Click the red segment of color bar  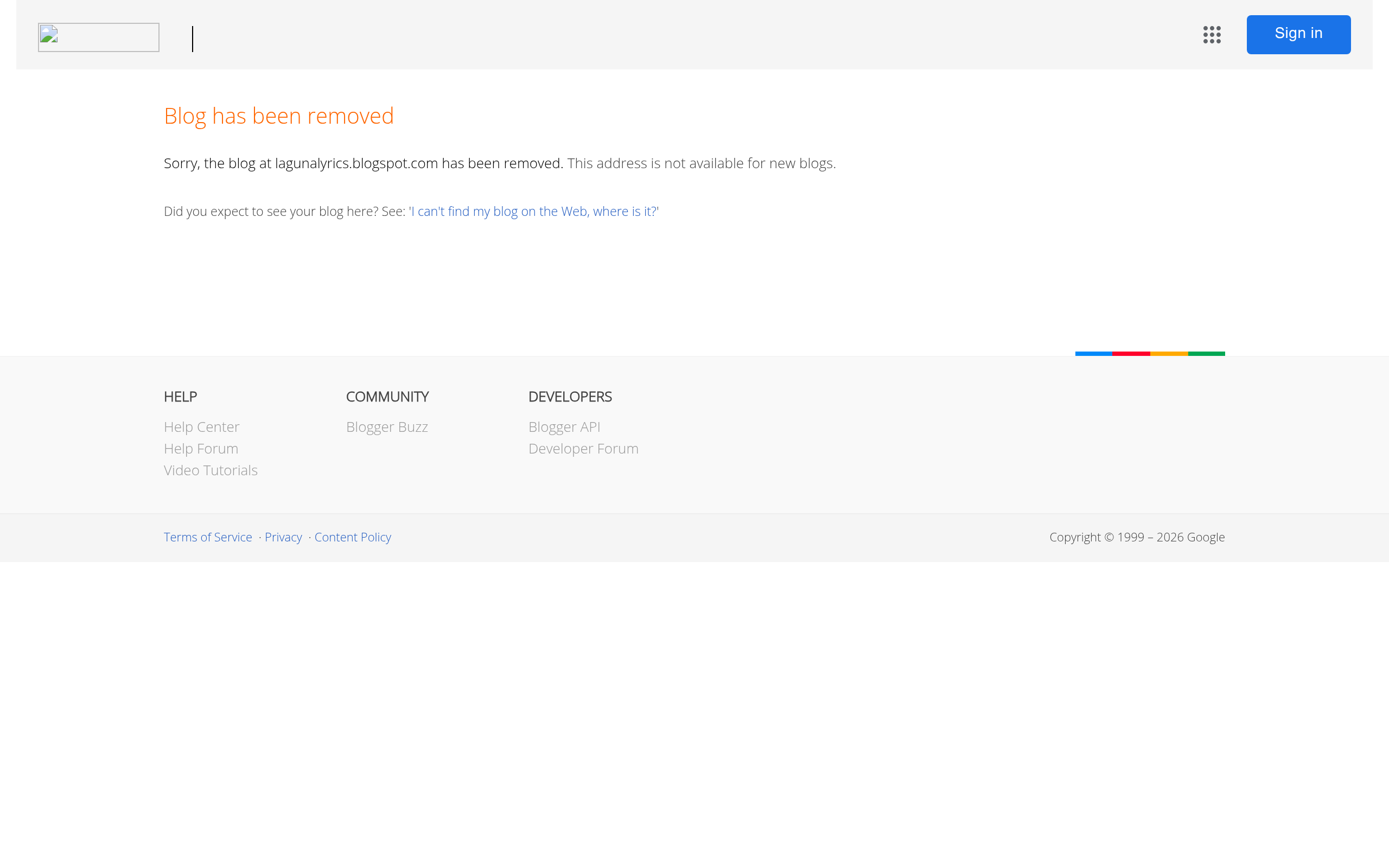click(x=1131, y=354)
